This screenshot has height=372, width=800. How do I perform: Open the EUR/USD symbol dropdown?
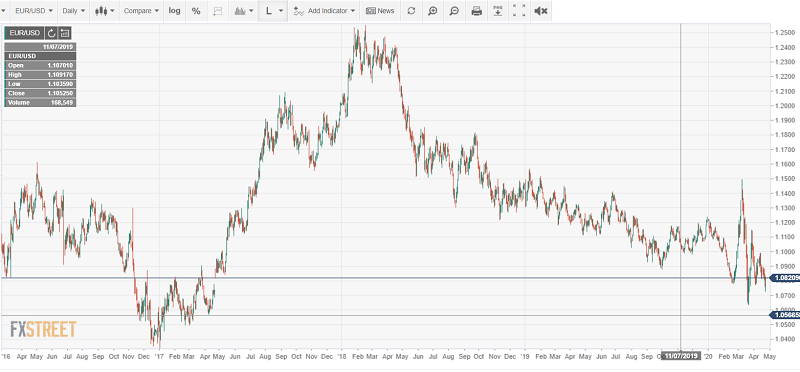pos(34,11)
